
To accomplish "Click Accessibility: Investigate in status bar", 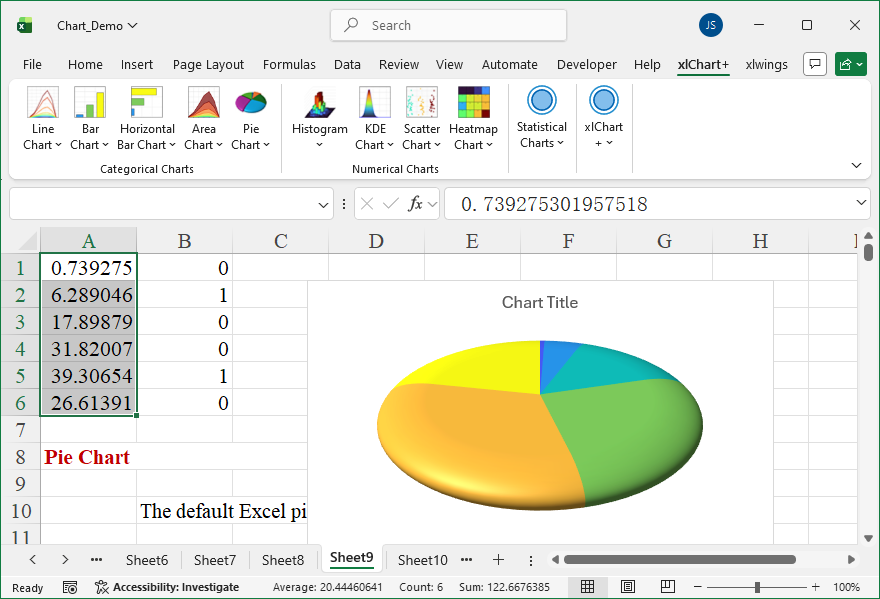I will 167,587.
